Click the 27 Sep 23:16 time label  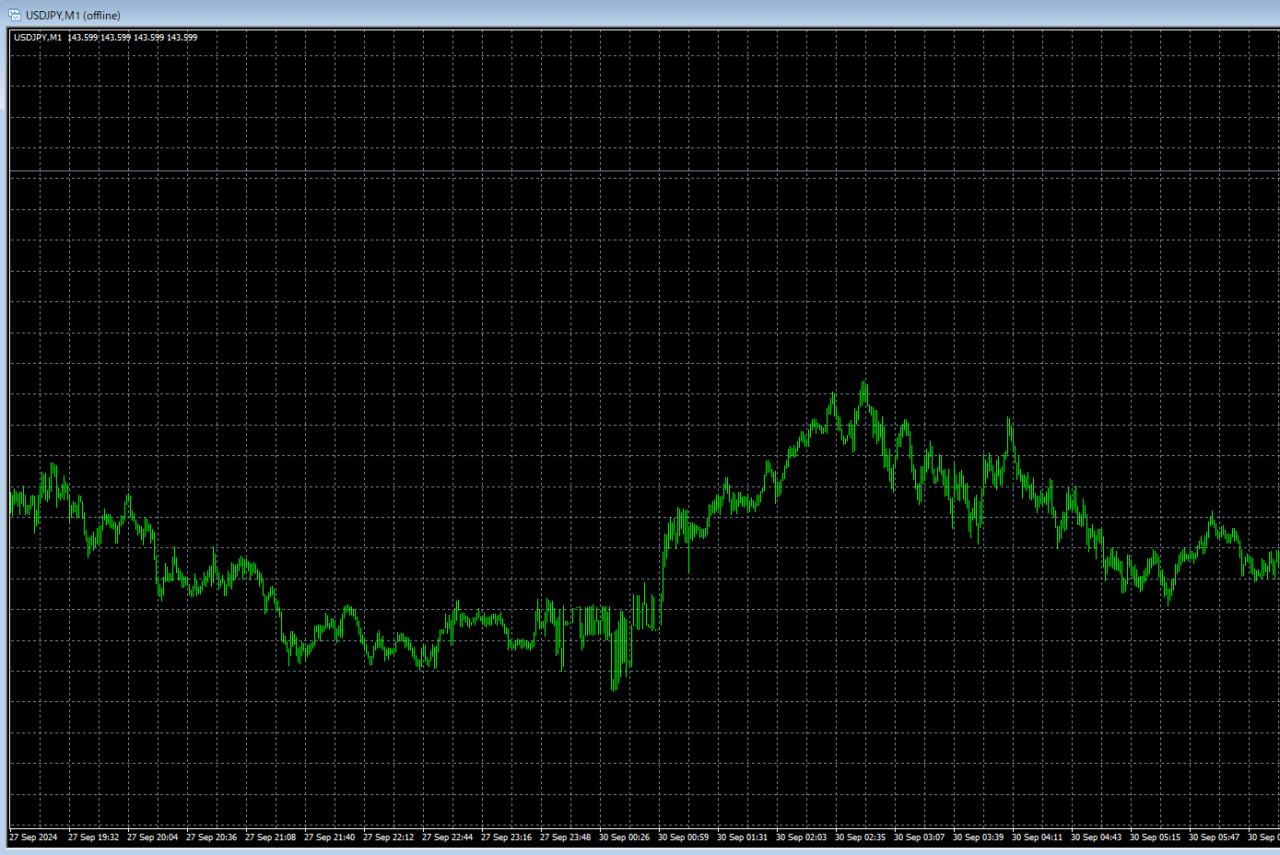pos(507,837)
